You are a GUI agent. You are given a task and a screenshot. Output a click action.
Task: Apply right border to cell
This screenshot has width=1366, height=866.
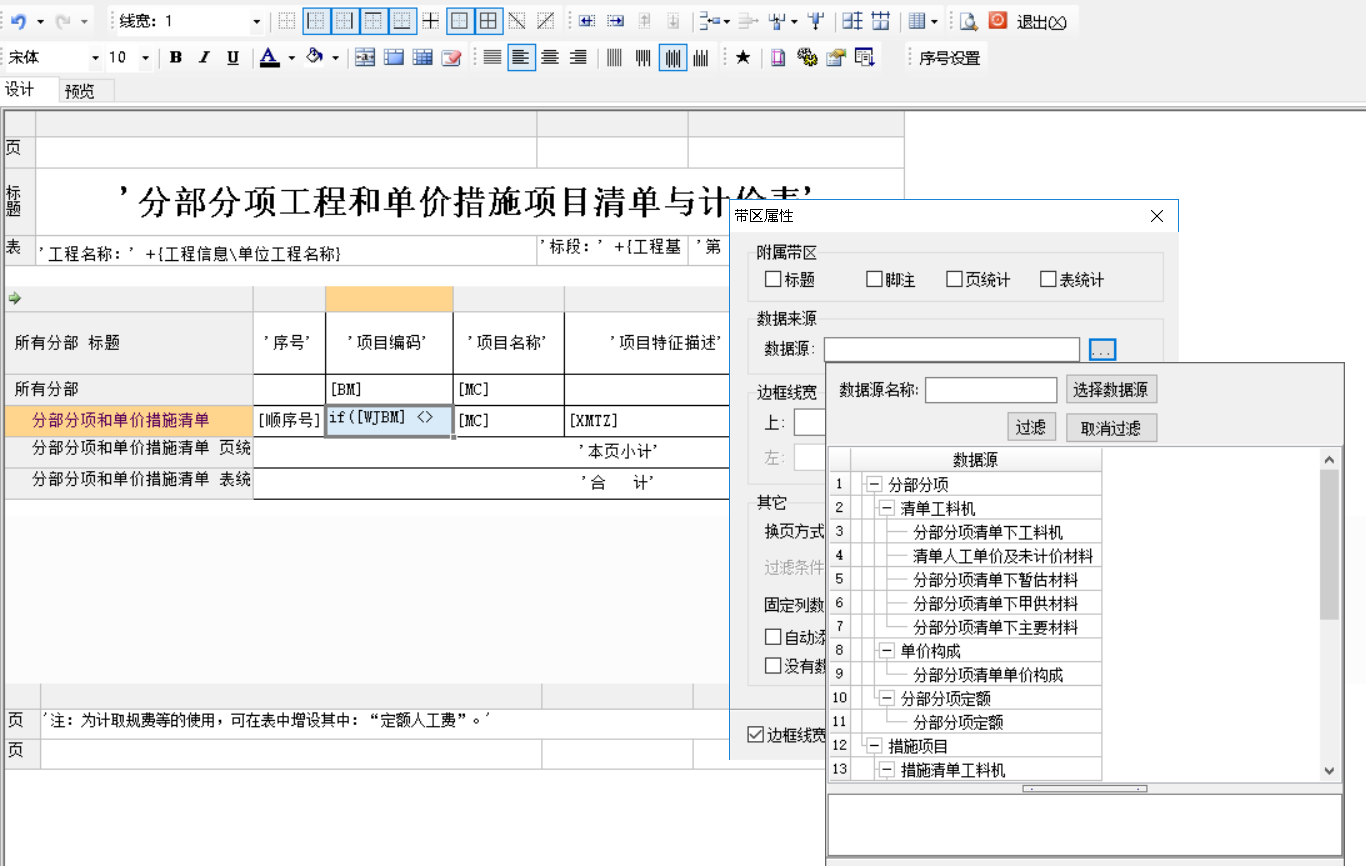345,20
